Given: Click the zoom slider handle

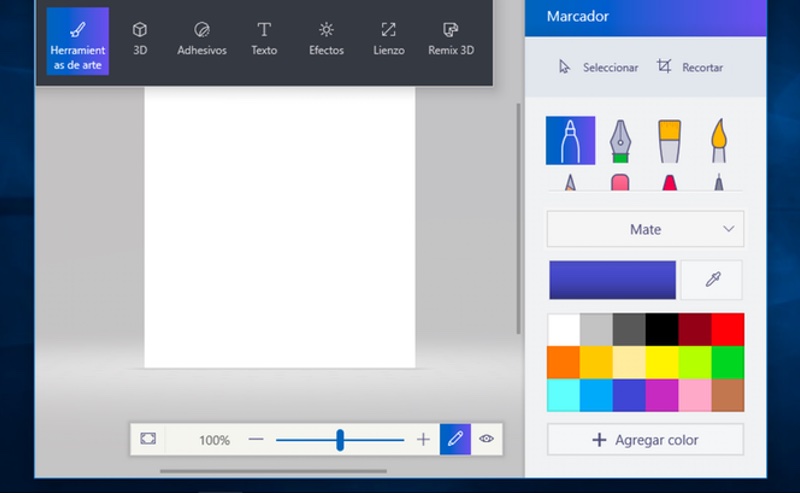Looking at the screenshot, I should point(340,439).
